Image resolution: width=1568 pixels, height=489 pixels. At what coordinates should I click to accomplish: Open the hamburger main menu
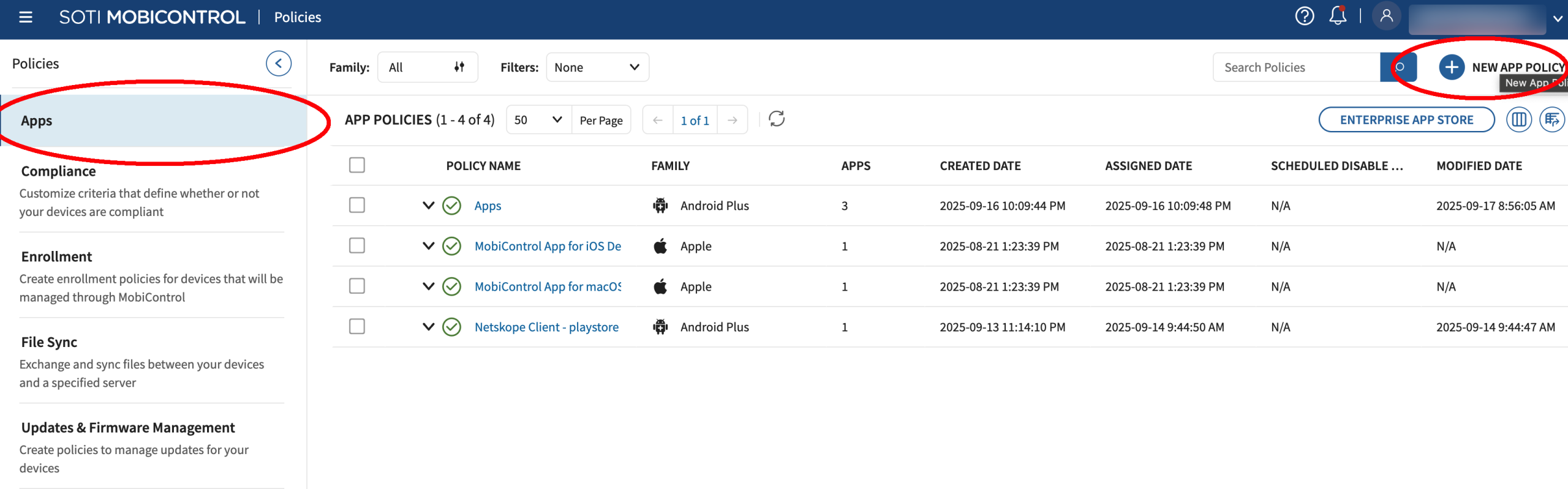click(x=26, y=17)
